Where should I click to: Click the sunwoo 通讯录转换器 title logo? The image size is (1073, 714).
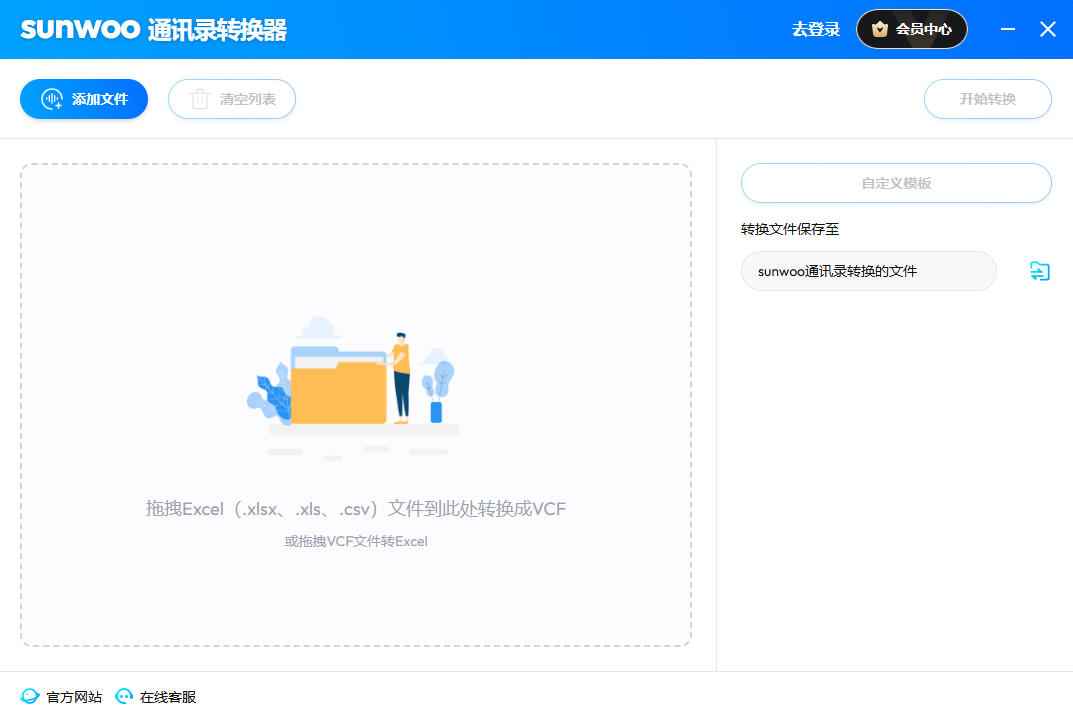click(154, 29)
